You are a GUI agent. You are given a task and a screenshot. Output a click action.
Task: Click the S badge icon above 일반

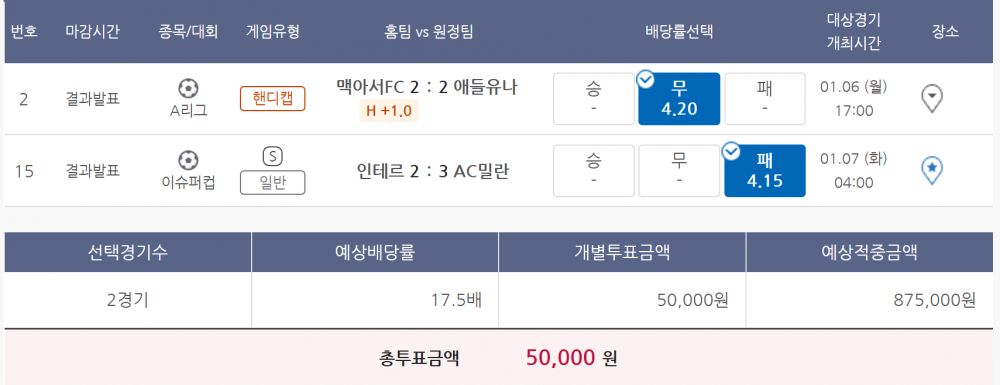point(272,156)
